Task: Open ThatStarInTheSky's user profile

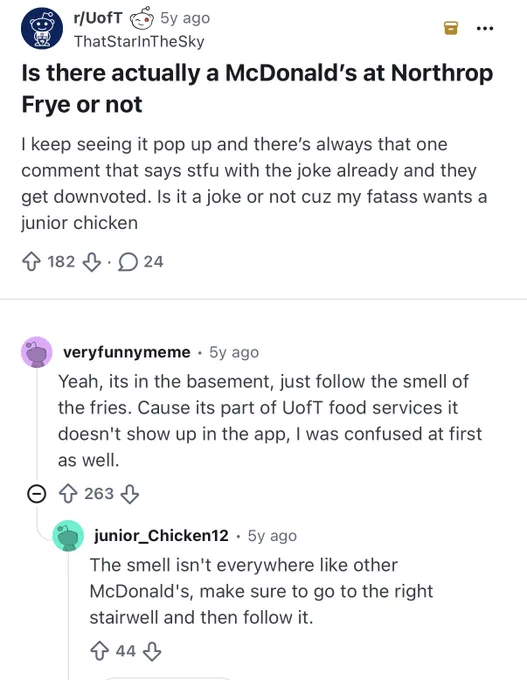Action: (x=139, y=42)
